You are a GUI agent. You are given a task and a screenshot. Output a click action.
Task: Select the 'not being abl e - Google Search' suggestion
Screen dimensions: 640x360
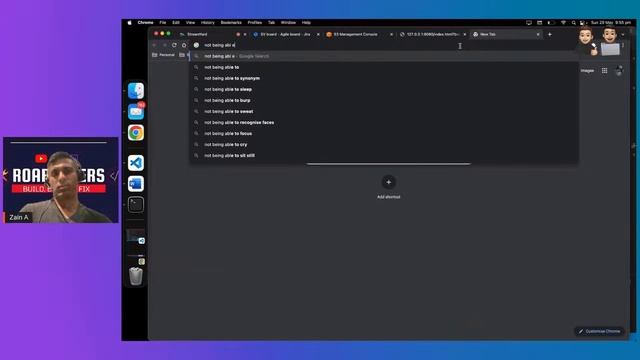tap(384, 56)
